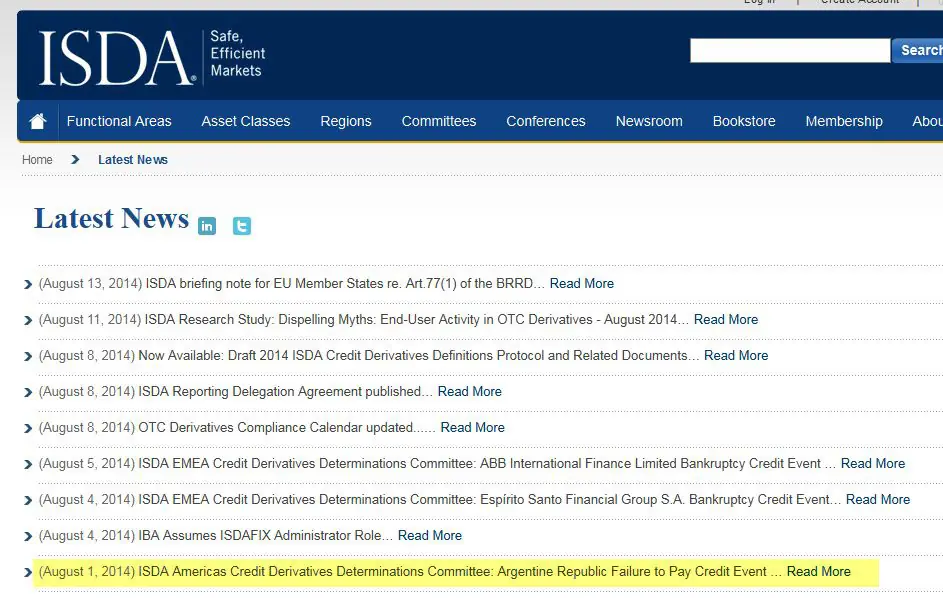This screenshot has height=598, width=943.
Task: Open the Bookstore menu
Action: (x=744, y=121)
